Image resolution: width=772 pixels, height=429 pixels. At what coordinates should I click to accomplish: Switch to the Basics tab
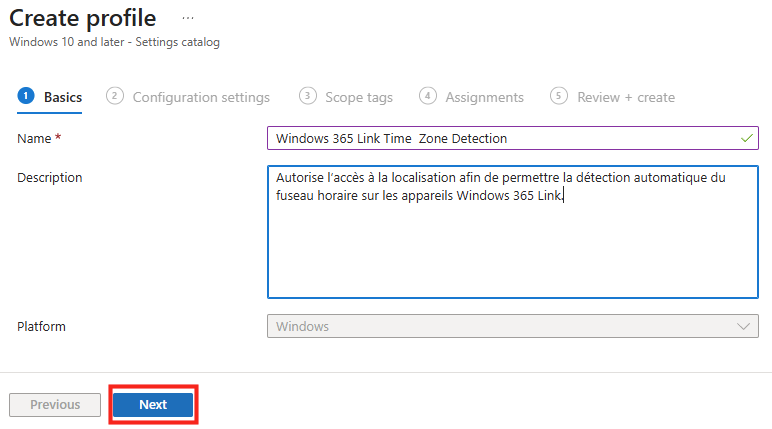[63, 97]
